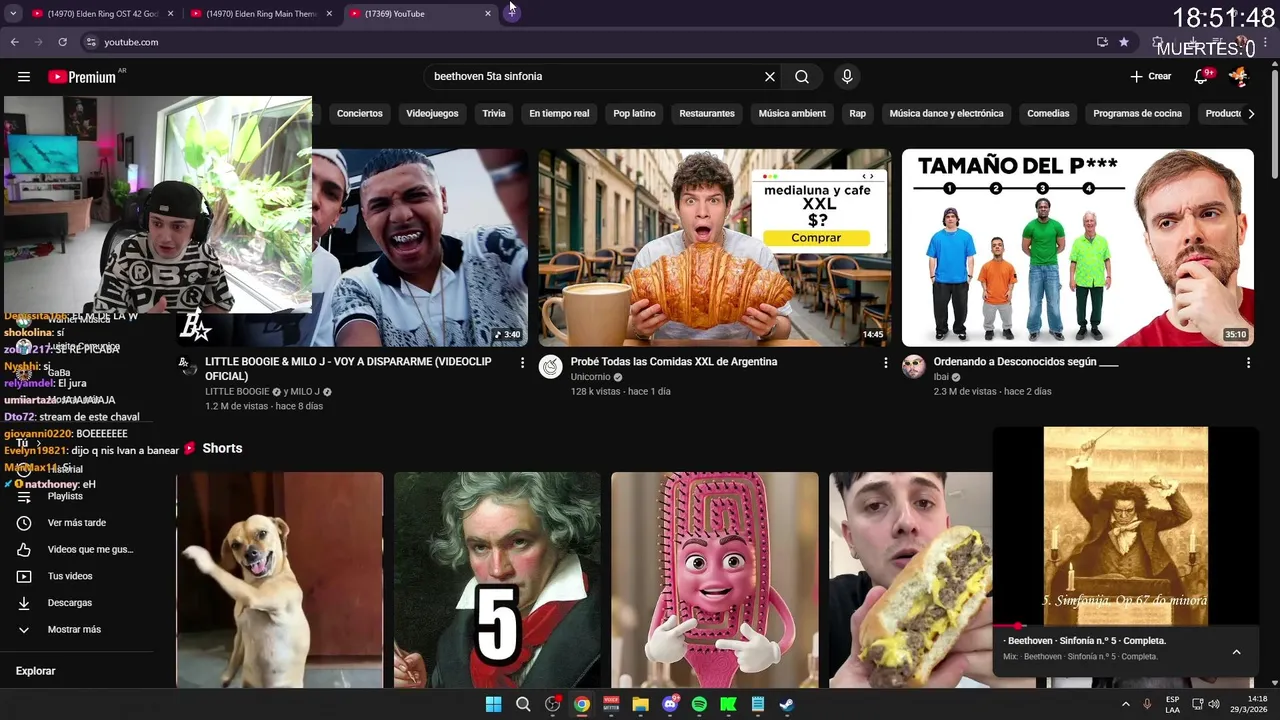Switch to Elden Ring OST 42 tab
This screenshot has width=1280, height=720.
pyautogui.click(x=103, y=14)
